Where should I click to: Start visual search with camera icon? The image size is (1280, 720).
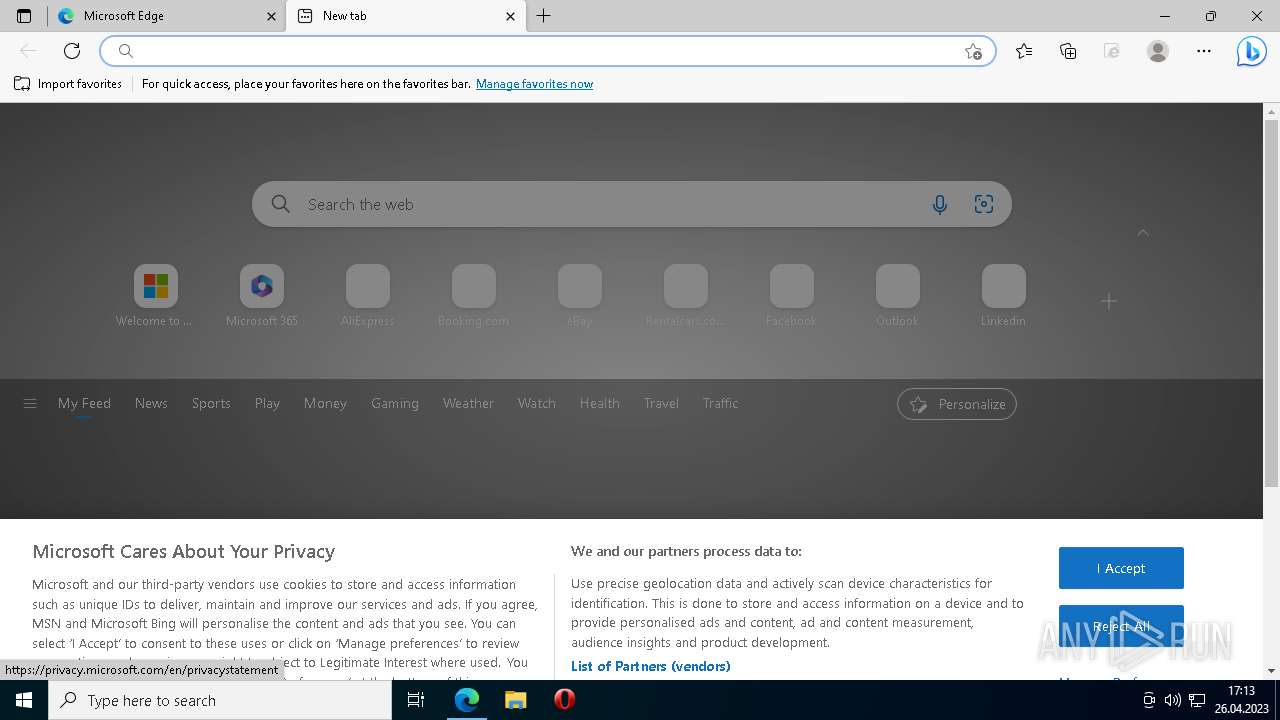pos(984,204)
